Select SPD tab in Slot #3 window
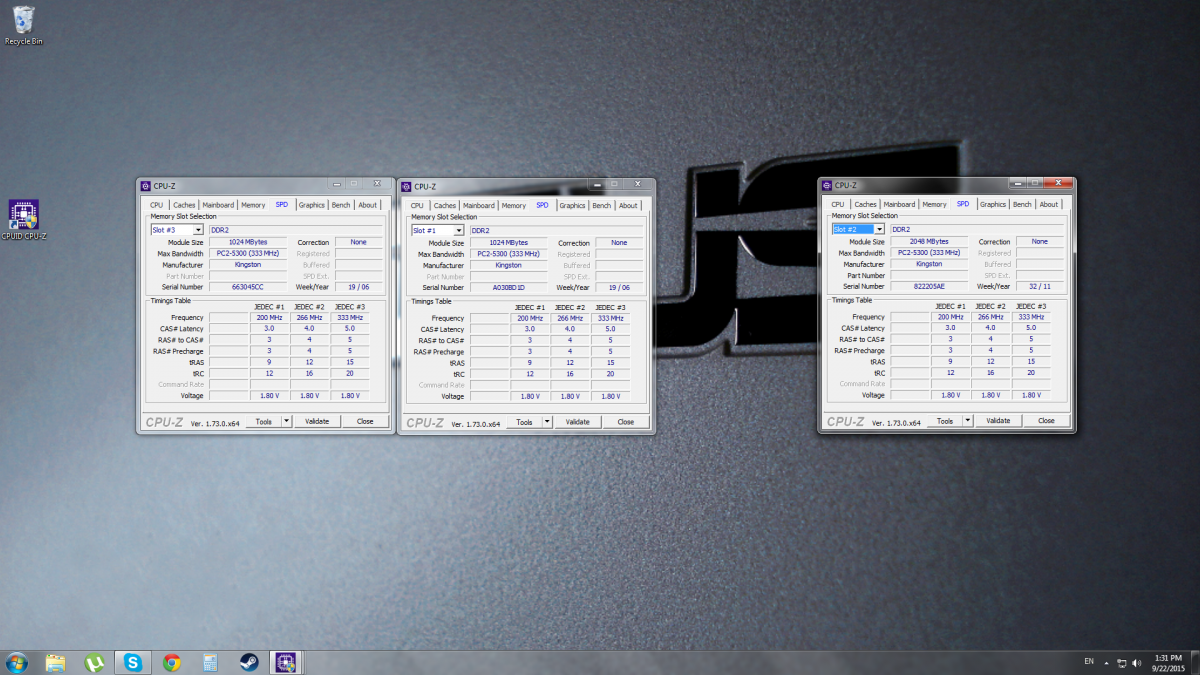The height and width of the screenshot is (675, 1200). coord(282,204)
